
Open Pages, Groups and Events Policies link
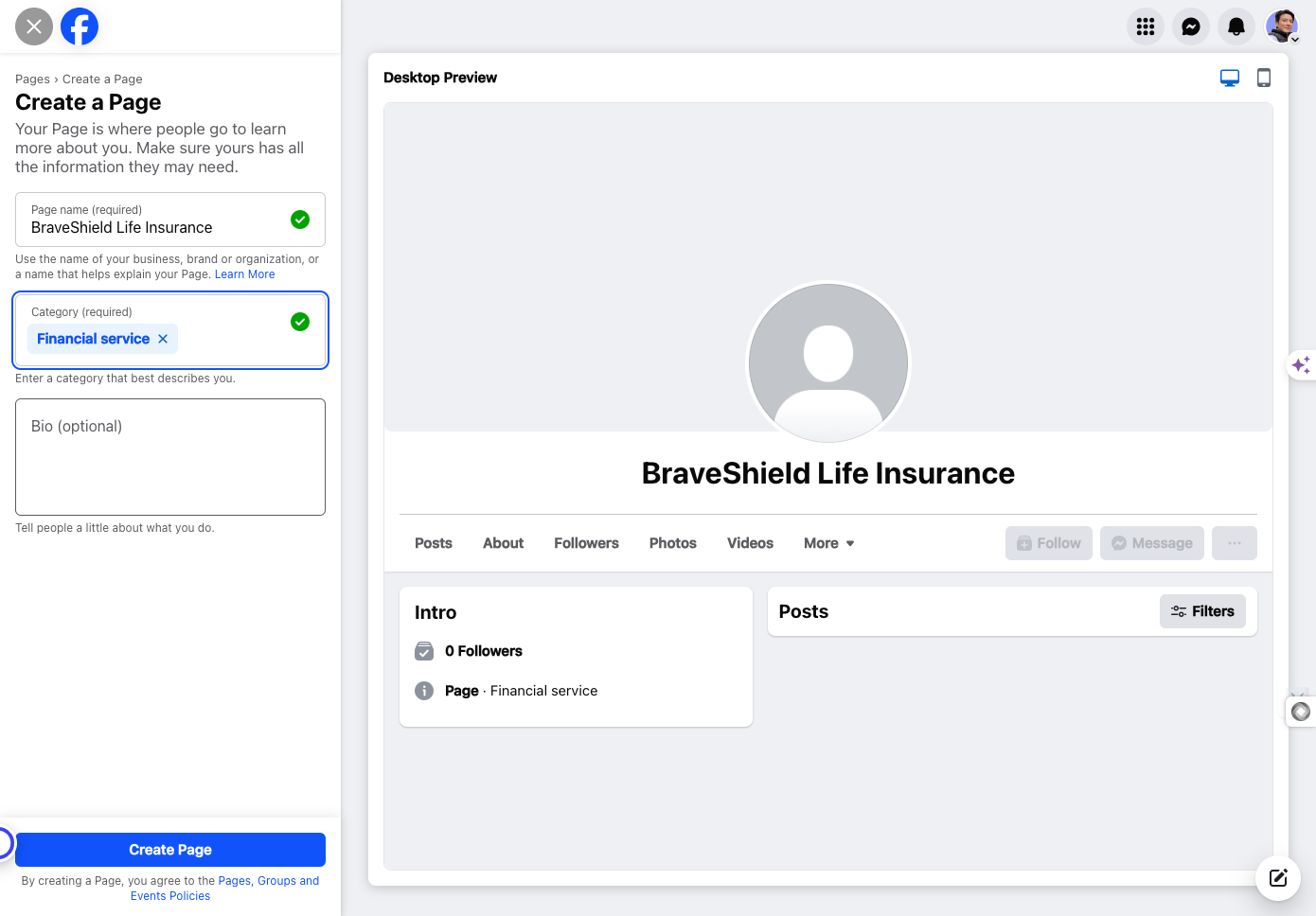(x=224, y=889)
